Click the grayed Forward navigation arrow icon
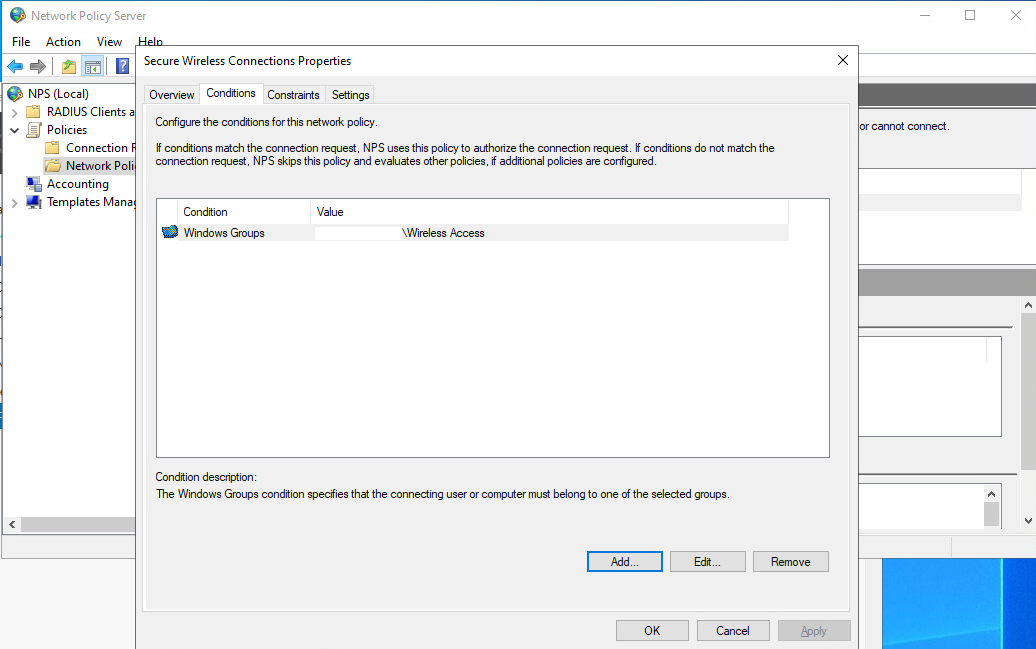 tap(38, 67)
